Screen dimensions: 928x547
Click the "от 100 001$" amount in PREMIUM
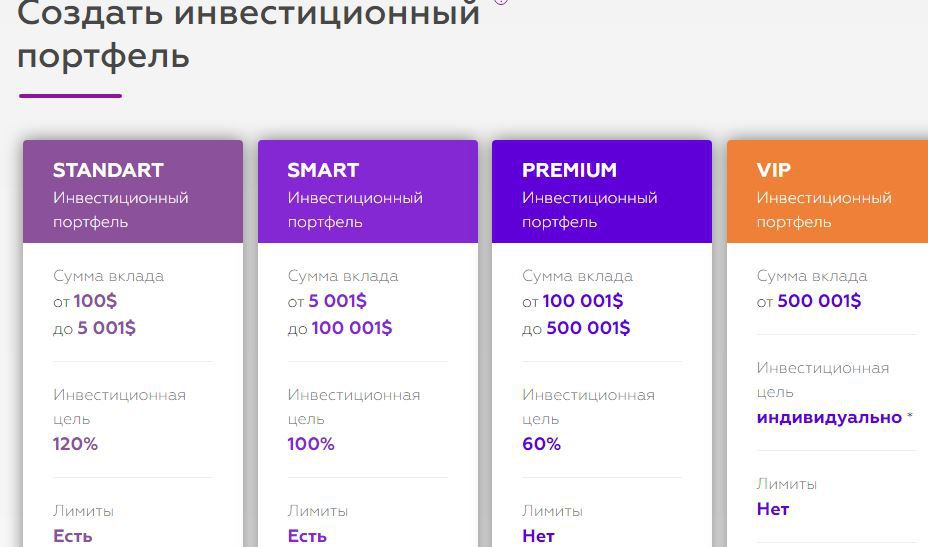pyautogui.click(x=572, y=301)
